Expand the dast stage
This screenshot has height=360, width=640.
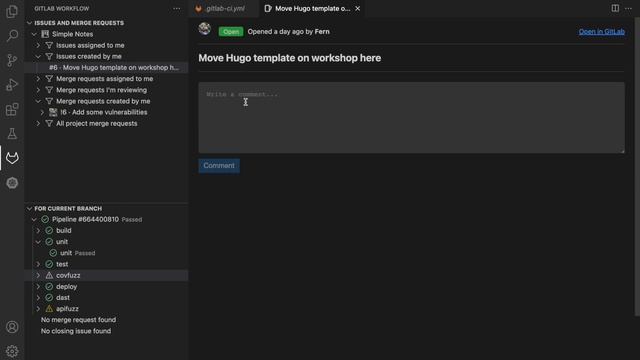tap(38, 298)
